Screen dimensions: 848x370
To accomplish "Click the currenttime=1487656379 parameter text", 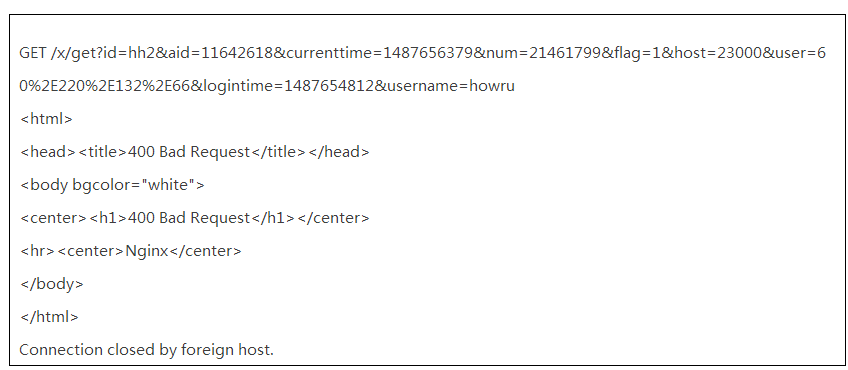I will pos(380,53).
